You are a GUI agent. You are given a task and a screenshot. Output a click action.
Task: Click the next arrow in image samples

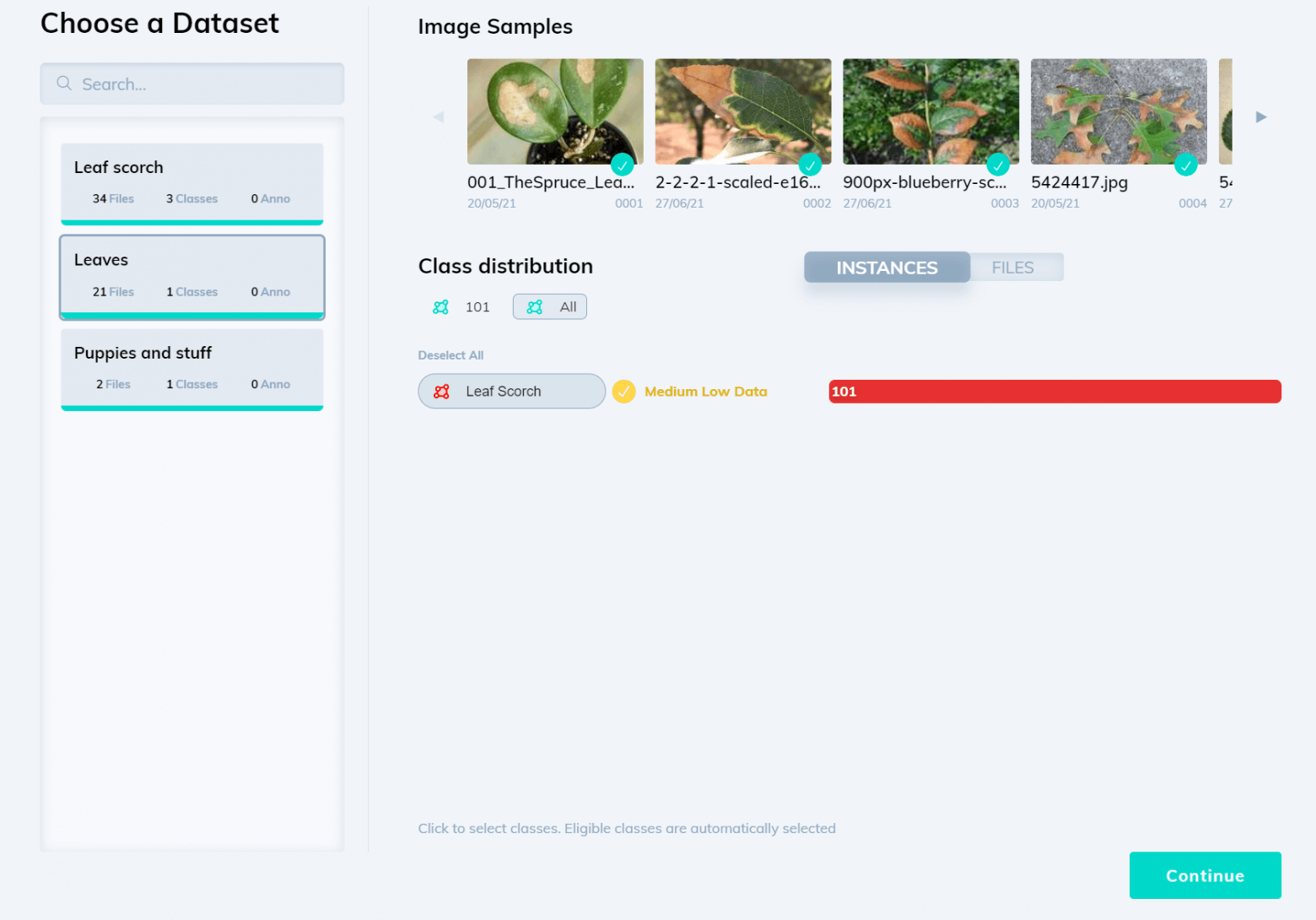pyautogui.click(x=1261, y=117)
